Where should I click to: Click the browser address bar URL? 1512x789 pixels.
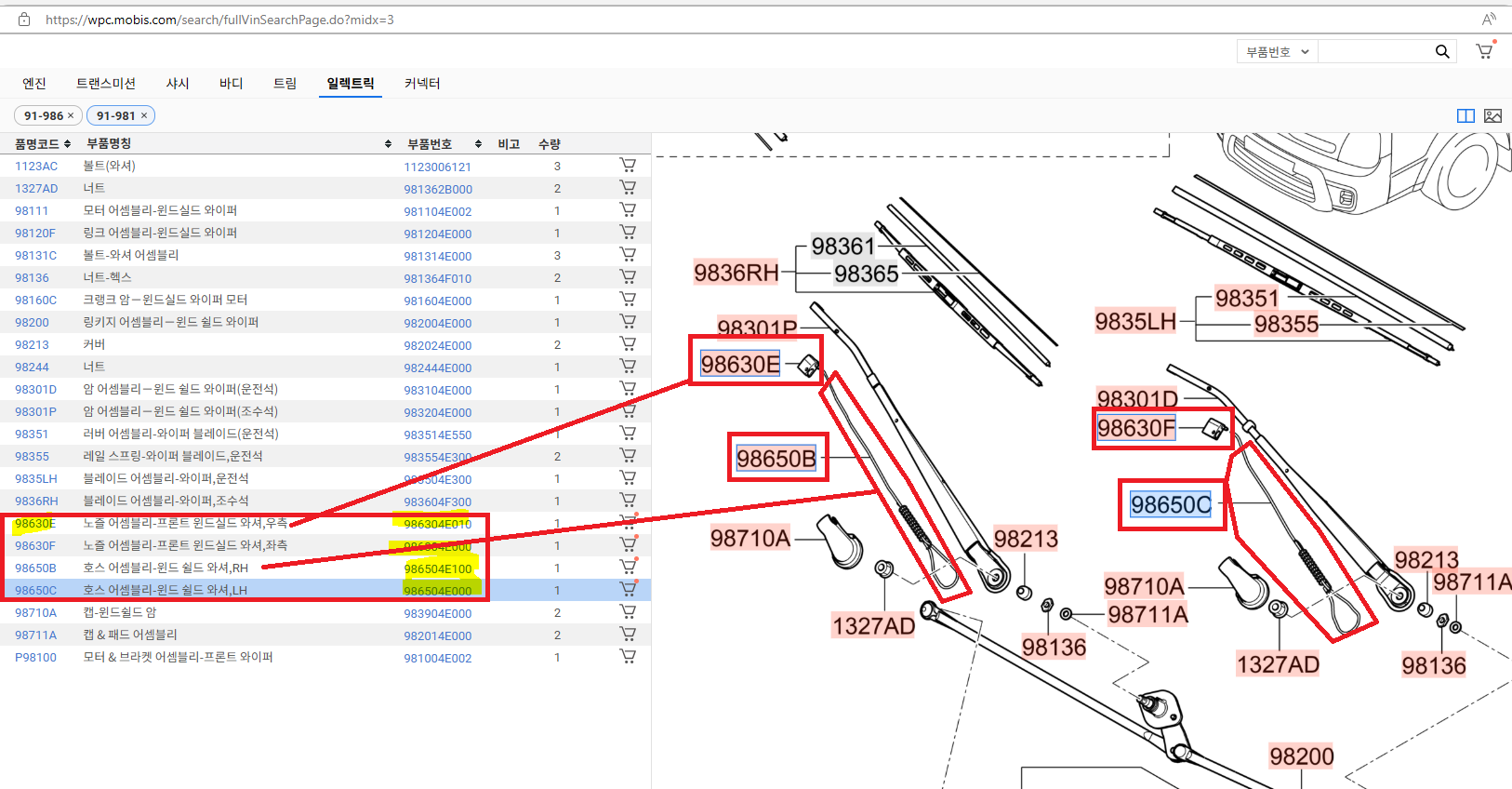tap(219, 20)
